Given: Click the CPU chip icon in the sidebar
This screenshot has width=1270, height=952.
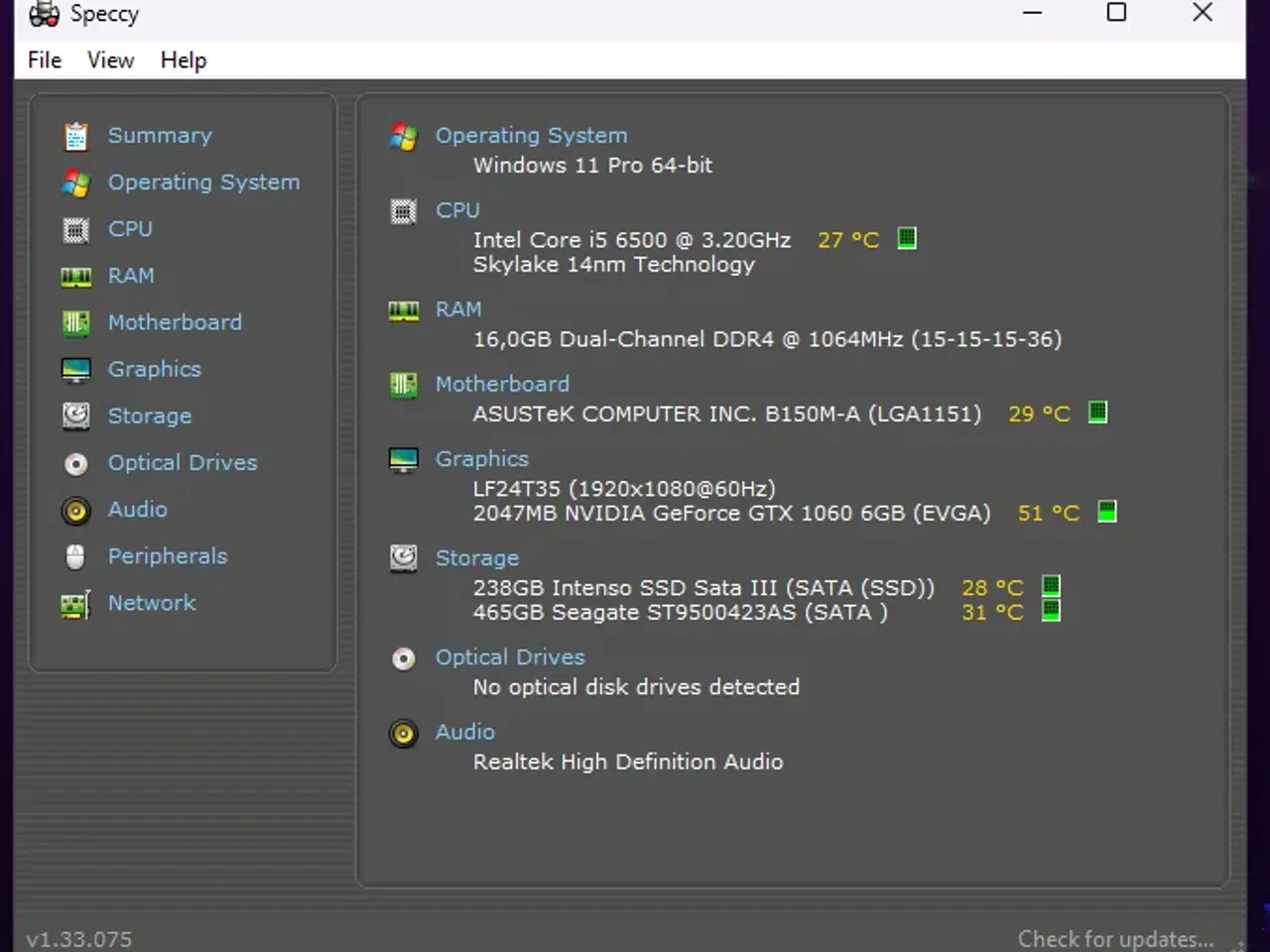Looking at the screenshot, I should coord(75,229).
